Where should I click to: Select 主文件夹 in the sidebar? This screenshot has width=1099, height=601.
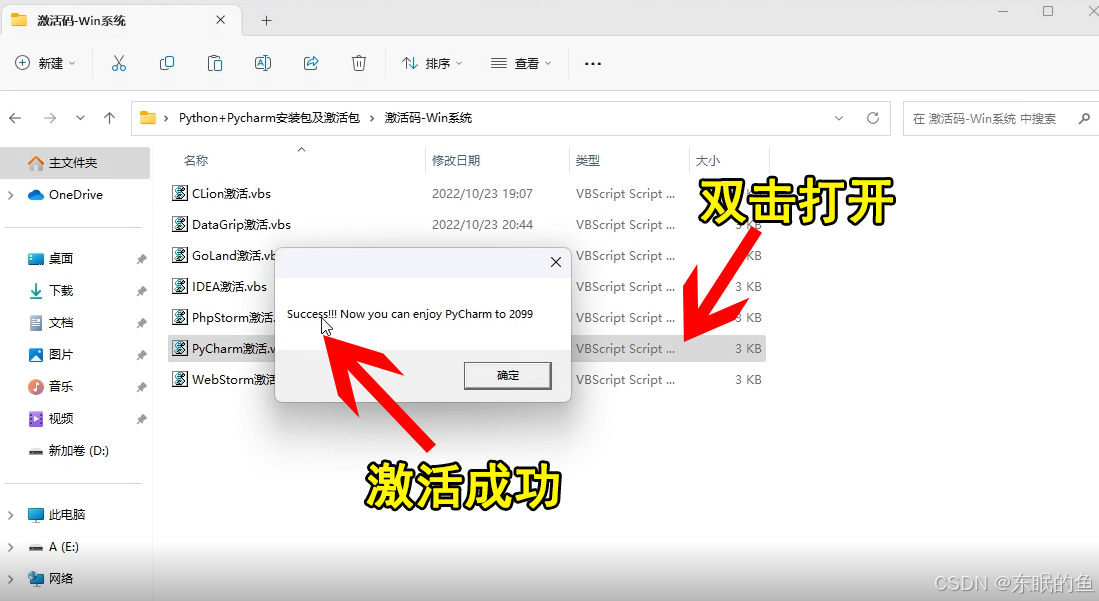pos(75,163)
